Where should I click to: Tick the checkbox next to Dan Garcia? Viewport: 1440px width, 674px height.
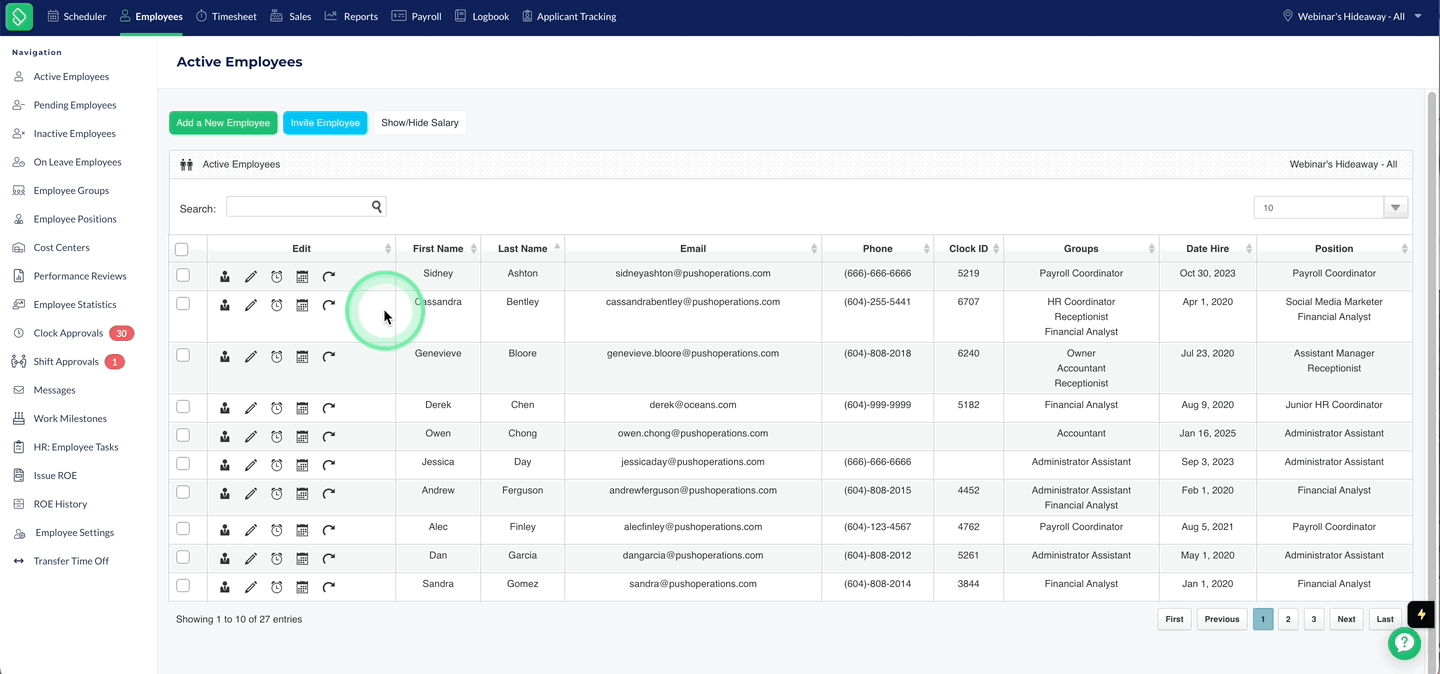point(183,557)
